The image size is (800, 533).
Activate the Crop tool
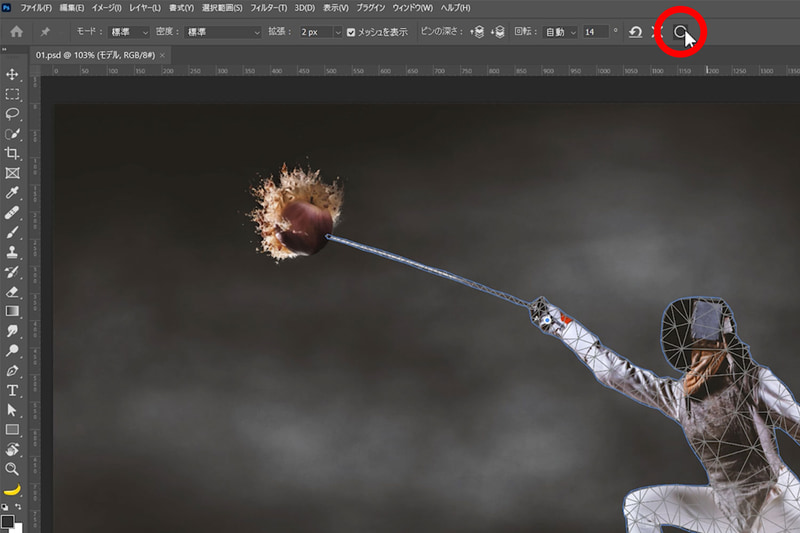[12, 153]
